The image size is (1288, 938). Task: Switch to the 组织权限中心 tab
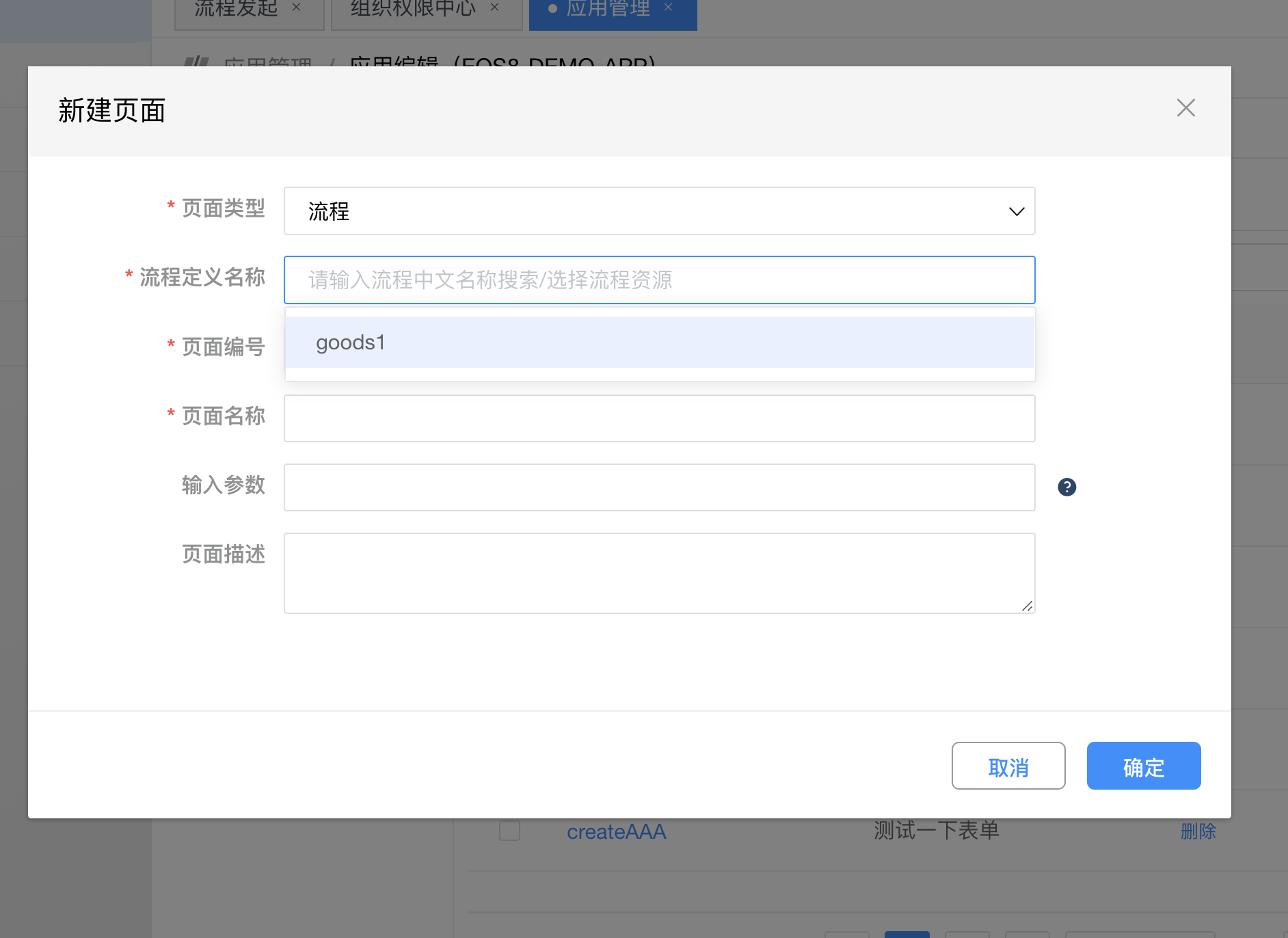coord(413,9)
